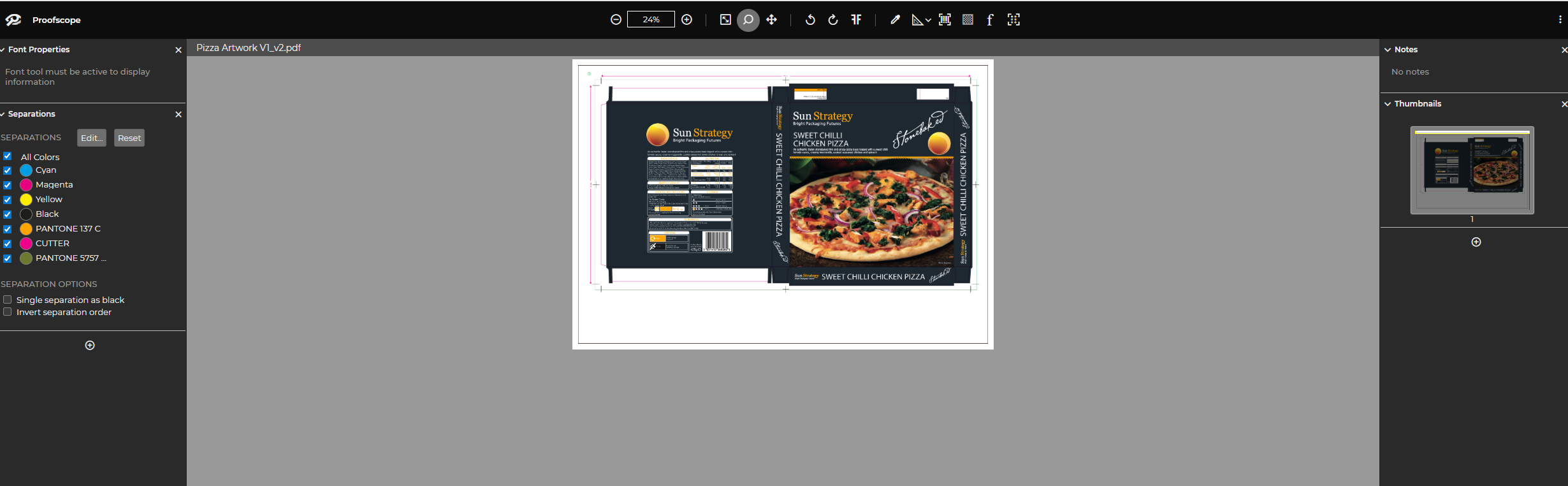The height and width of the screenshot is (486, 1568).
Task: Click the Edit... separations button
Action: click(x=92, y=138)
